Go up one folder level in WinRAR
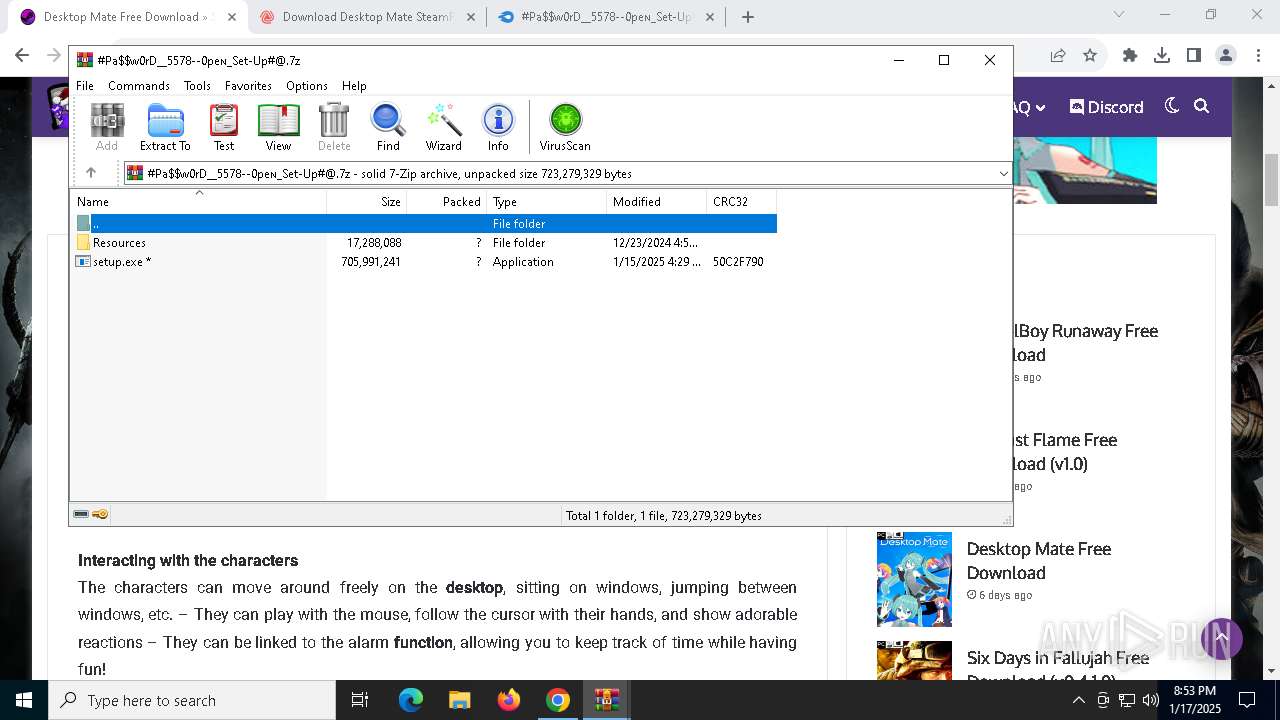 (x=90, y=173)
